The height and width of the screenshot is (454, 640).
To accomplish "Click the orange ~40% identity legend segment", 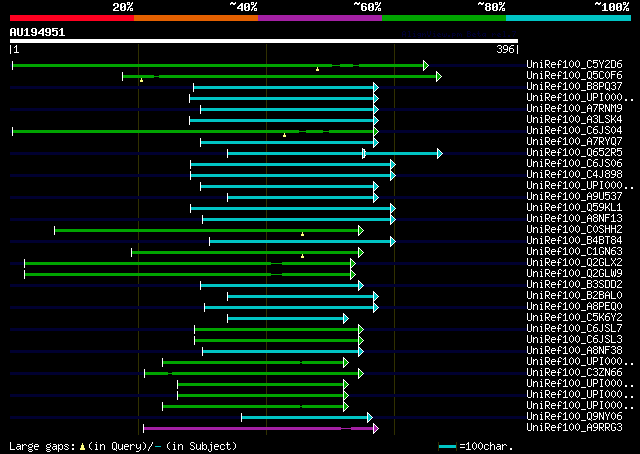I will click(x=196, y=18).
